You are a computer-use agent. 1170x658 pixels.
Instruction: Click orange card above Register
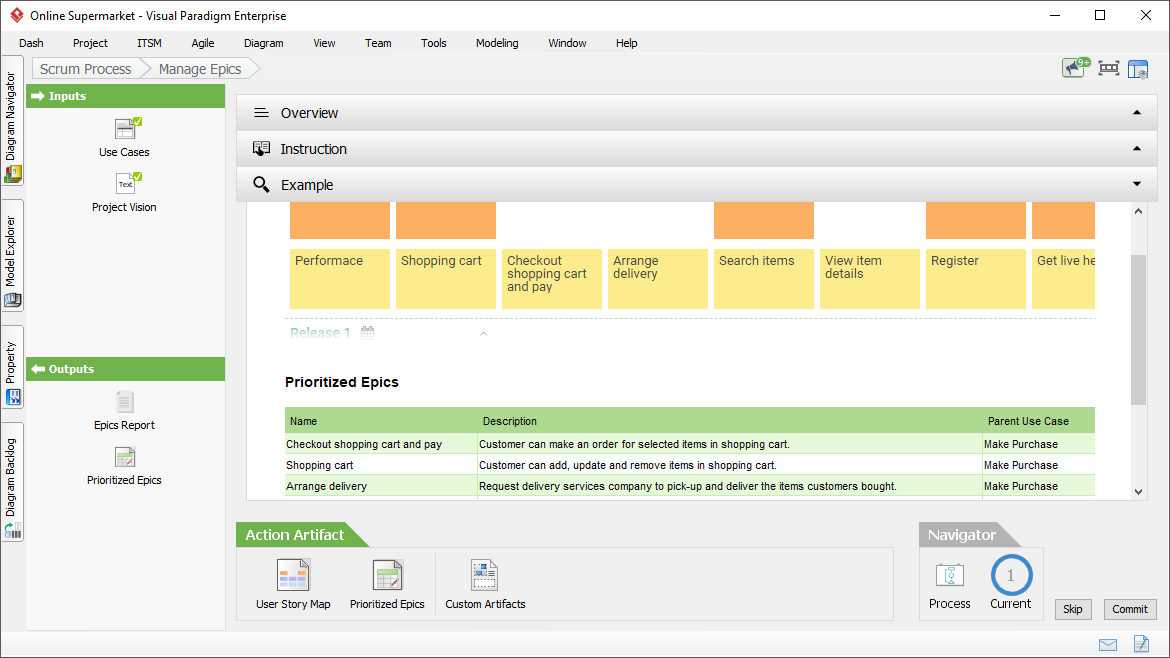coord(975,220)
